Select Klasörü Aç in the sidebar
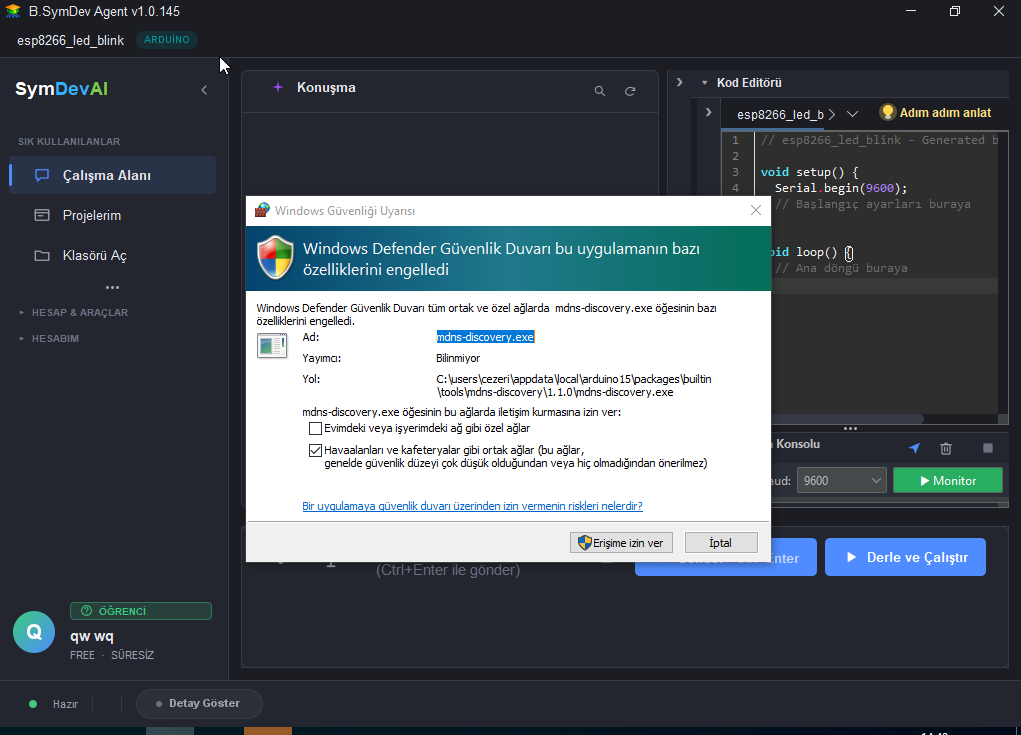The width and height of the screenshot is (1021, 735). point(113,255)
